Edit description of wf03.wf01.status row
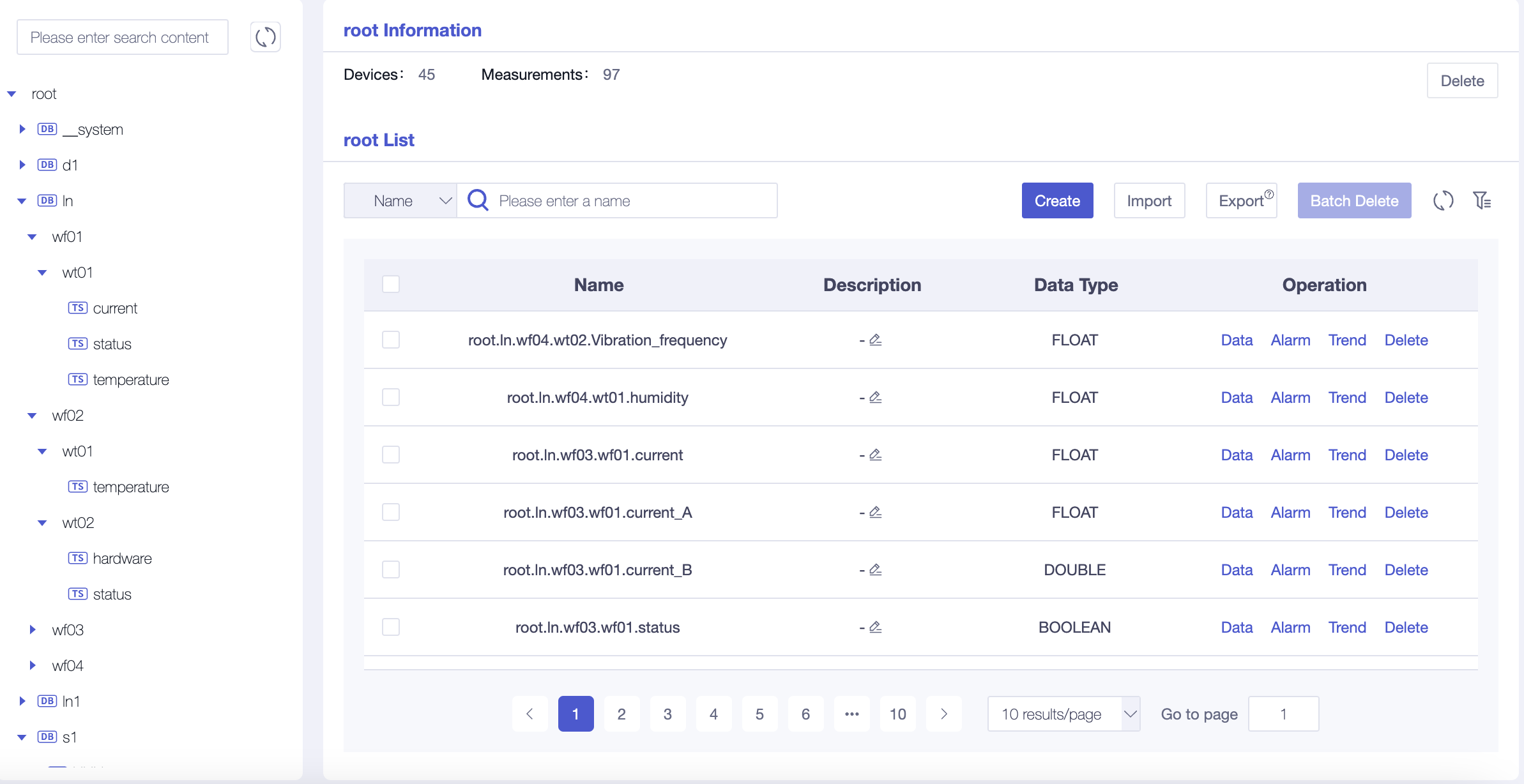 coord(876,627)
